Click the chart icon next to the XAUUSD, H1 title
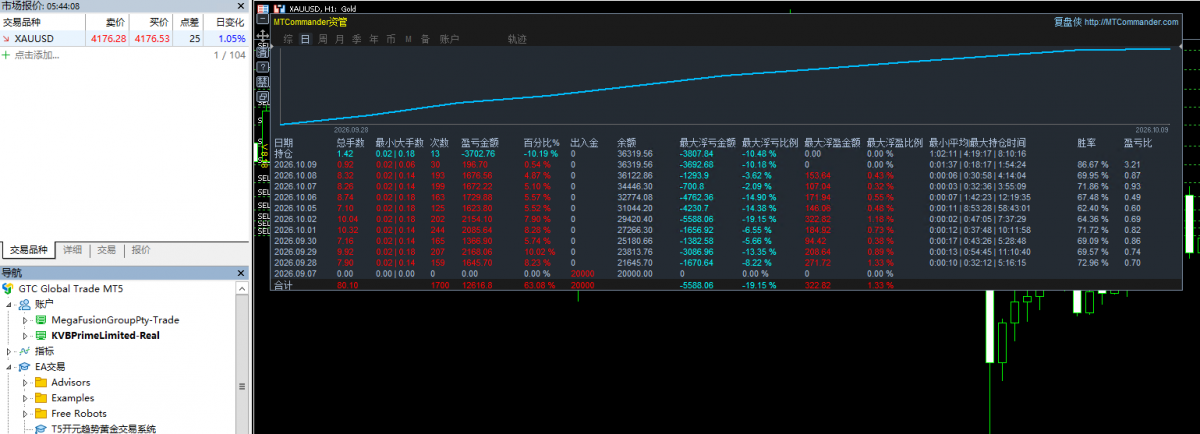The height and width of the screenshot is (434, 1200). point(279,9)
